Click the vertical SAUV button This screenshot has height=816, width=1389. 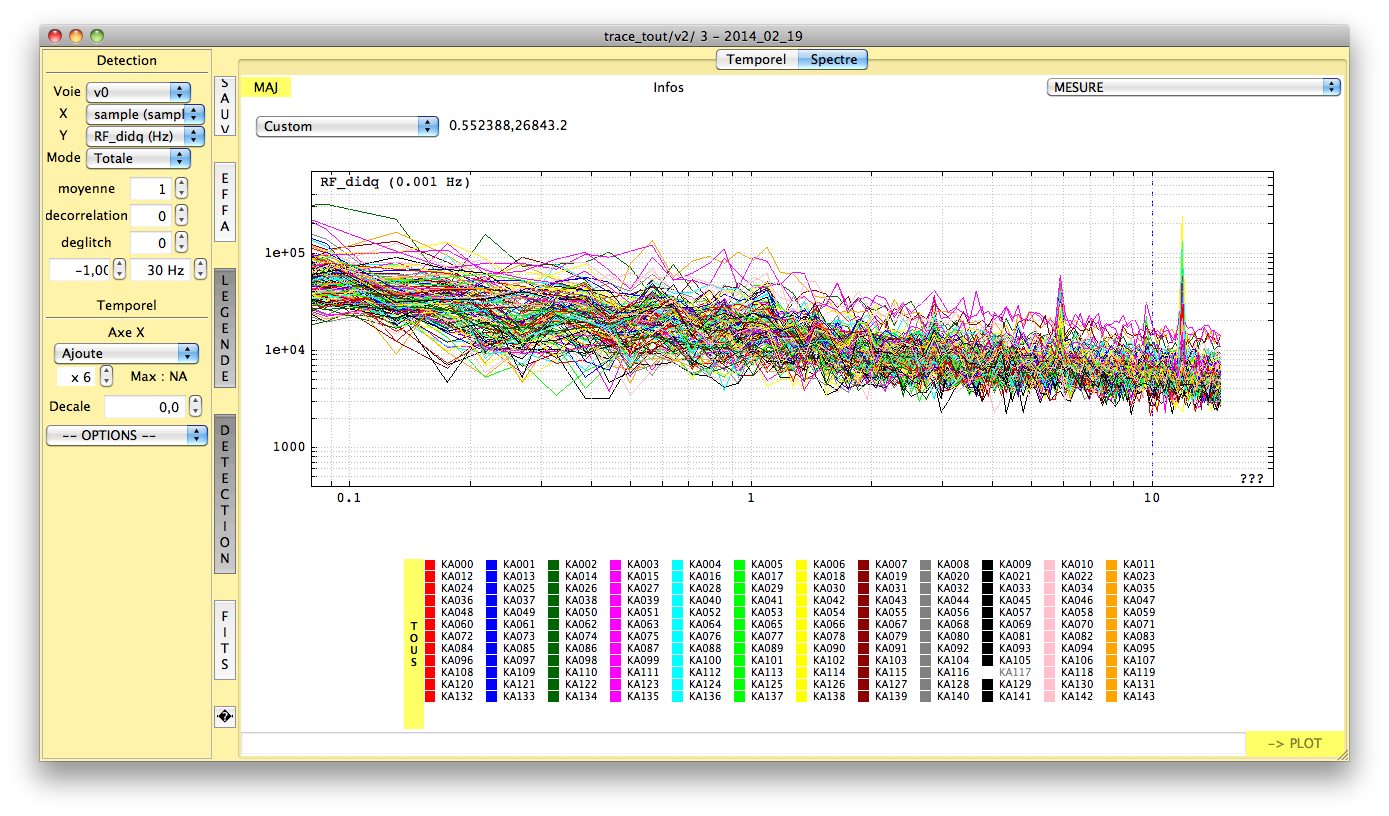point(225,106)
